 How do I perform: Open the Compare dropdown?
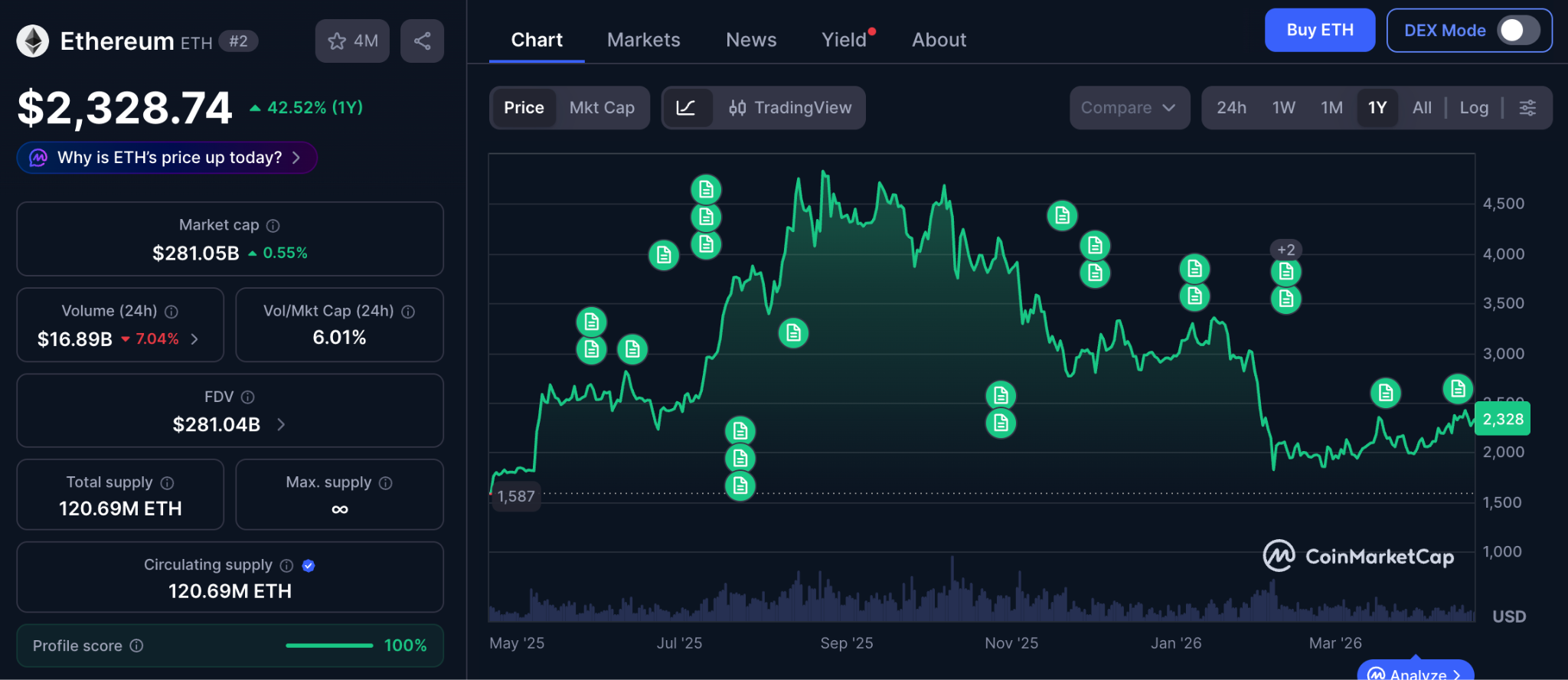click(x=1129, y=108)
